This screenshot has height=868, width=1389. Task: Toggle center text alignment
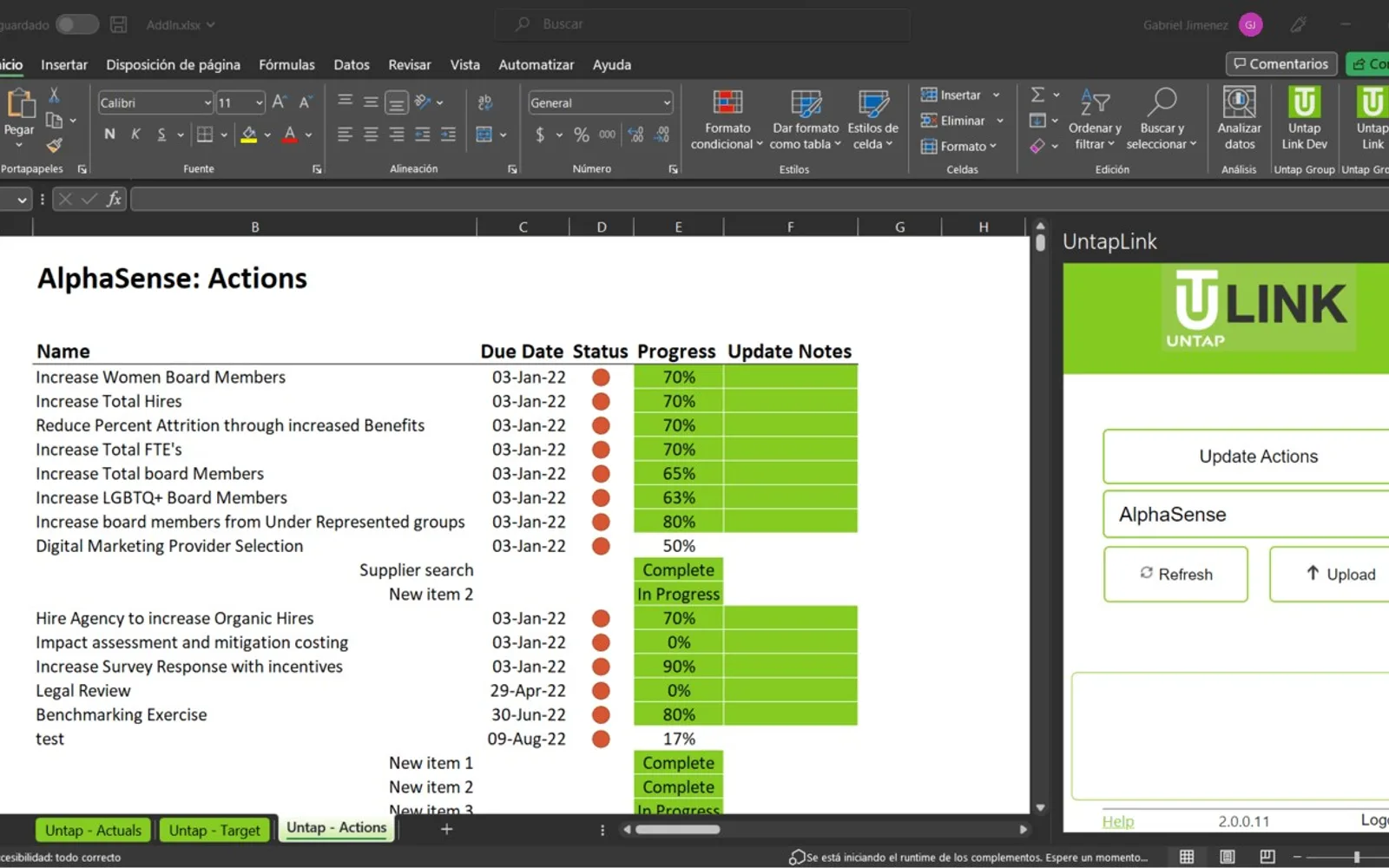(x=371, y=134)
